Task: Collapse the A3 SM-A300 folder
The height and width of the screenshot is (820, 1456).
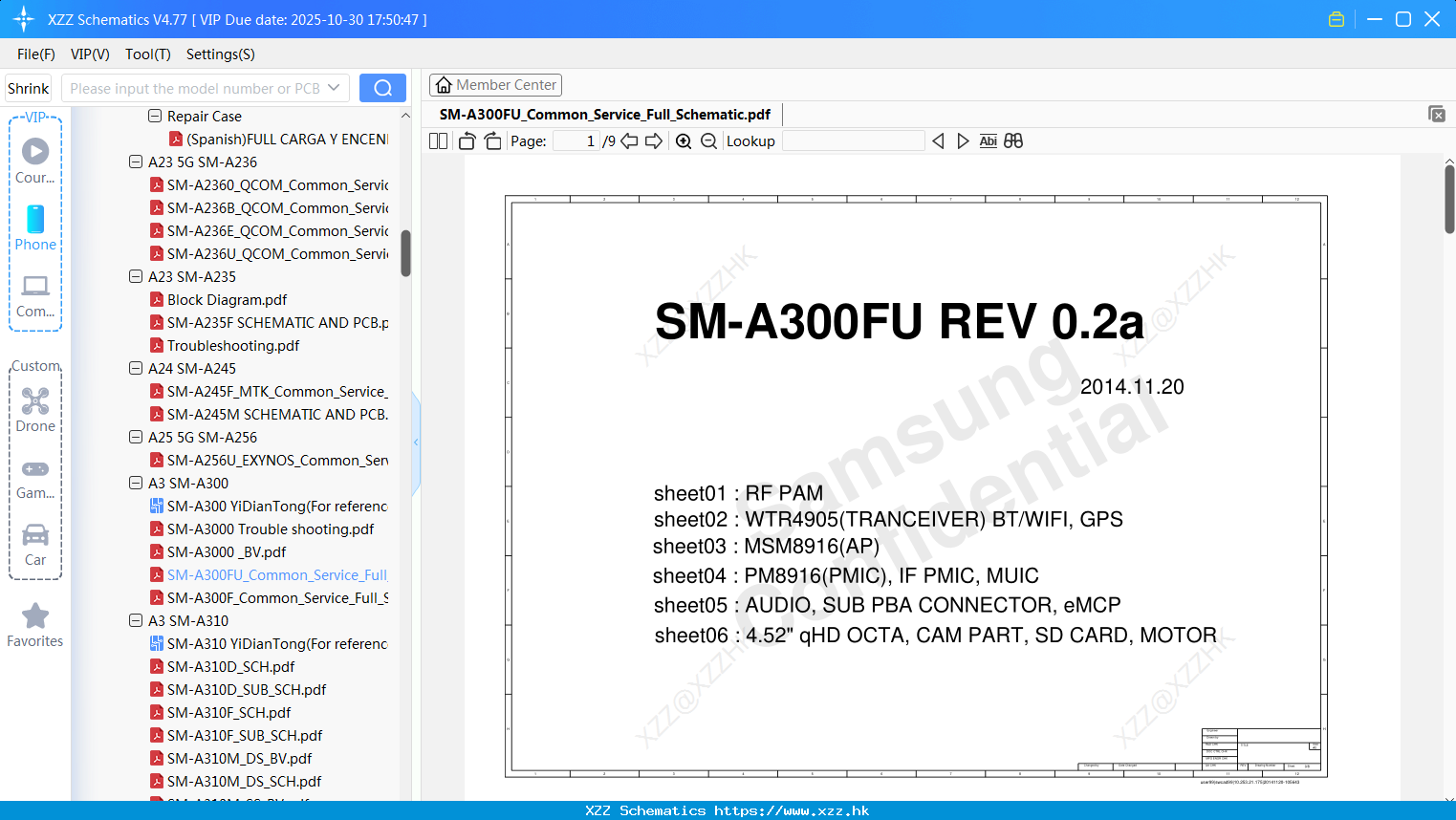Action: 136,483
